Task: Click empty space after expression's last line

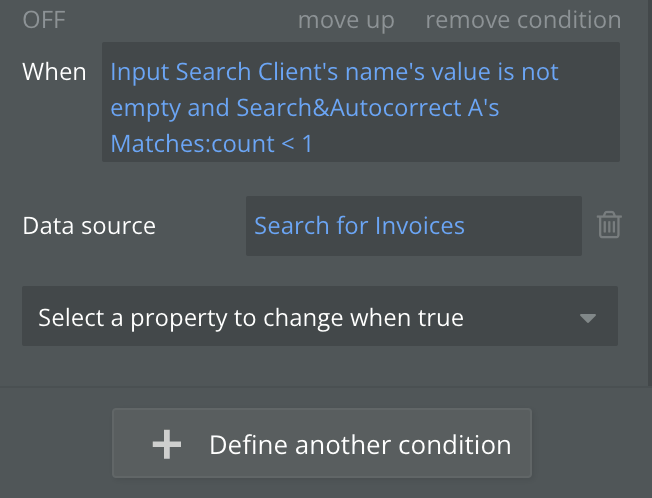Action: pyautogui.click(x=460, y=144)
